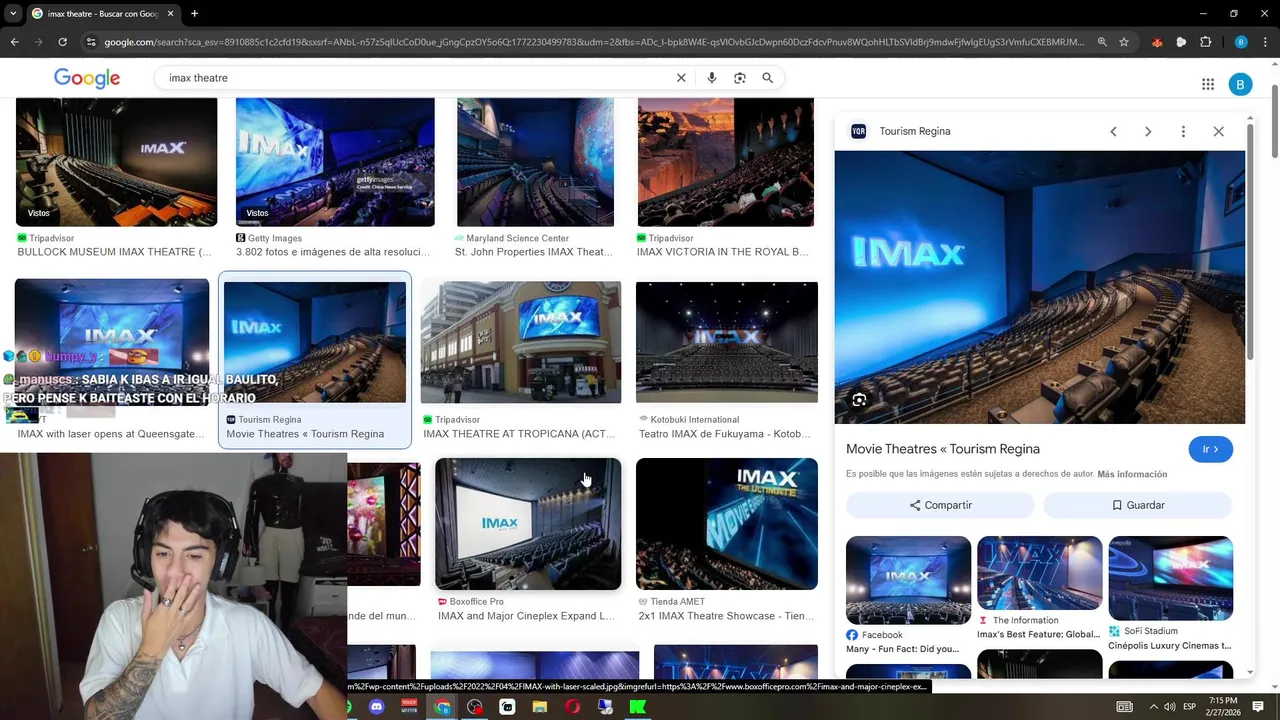This screenshot has width=1280, height=720.
Task: Open the File Explorer taskbar icon
Action: click(x=540, y=707)
